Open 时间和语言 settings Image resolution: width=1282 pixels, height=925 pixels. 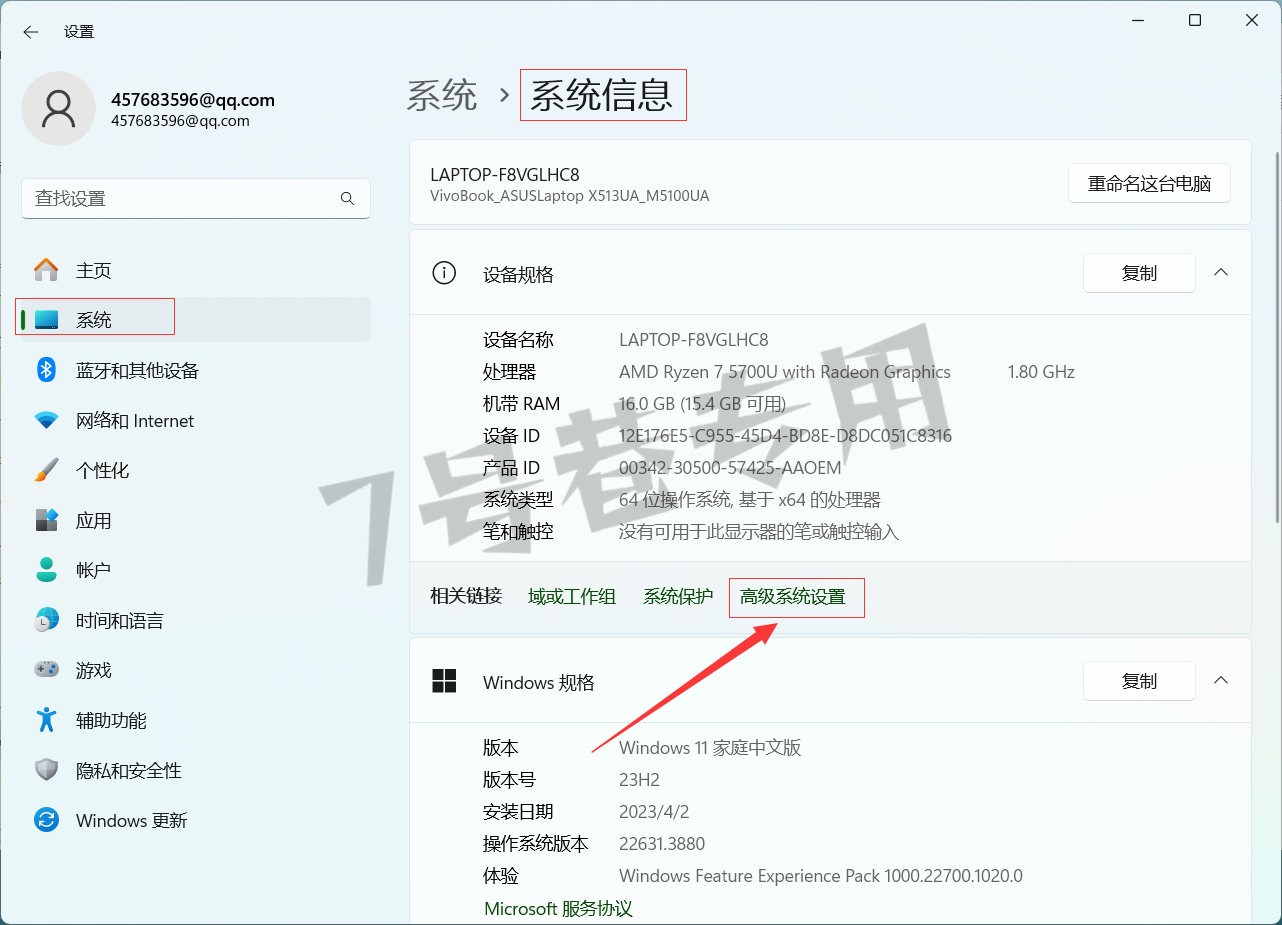coord(196,620)
